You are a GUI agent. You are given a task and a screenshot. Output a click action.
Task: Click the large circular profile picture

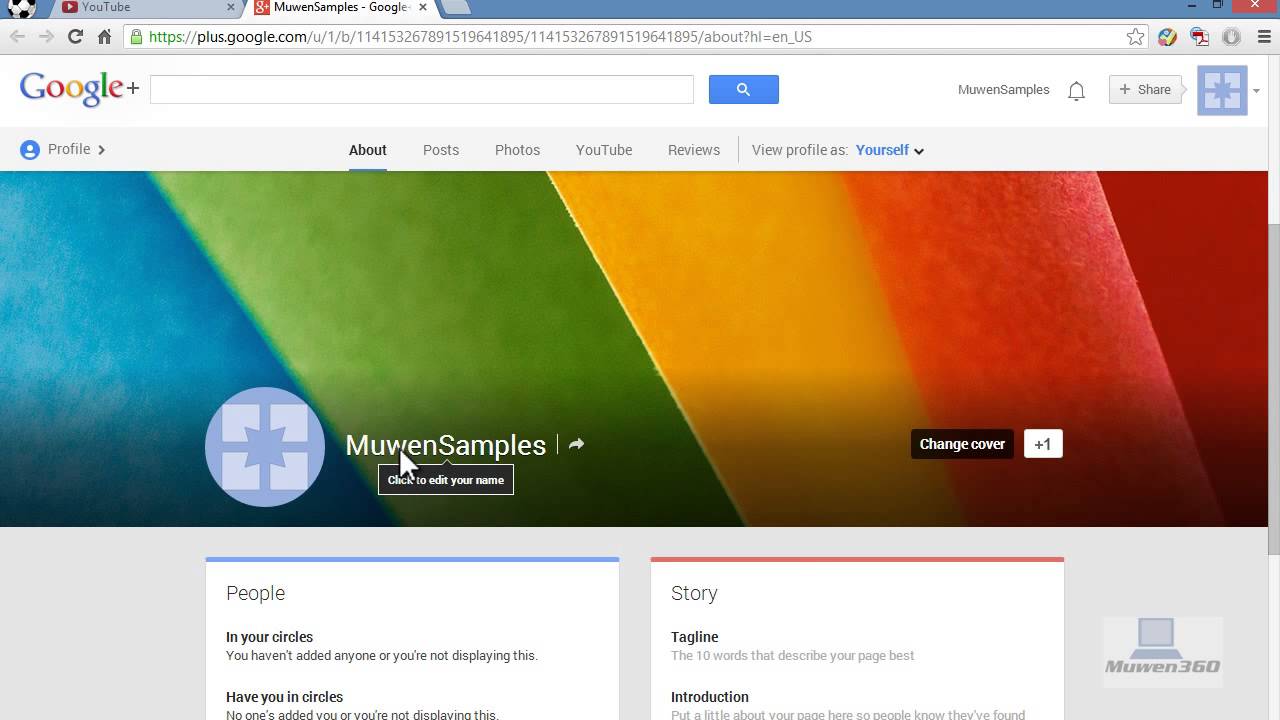[x=265, y=447]
